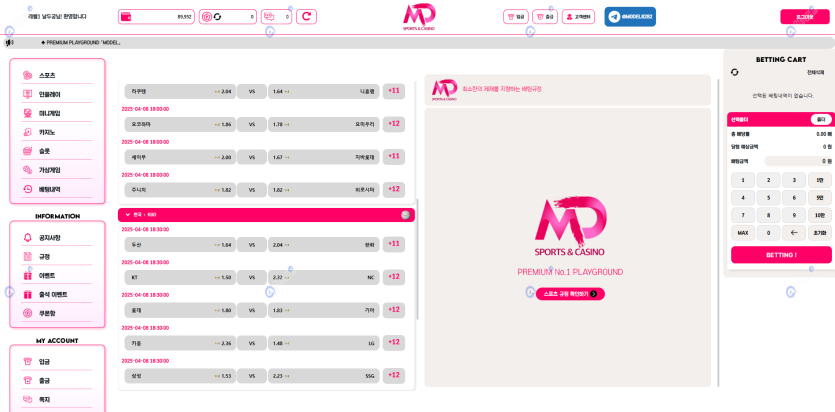Click the pink P point icon
The image size is (835, 412).
[x=208, y=17]
